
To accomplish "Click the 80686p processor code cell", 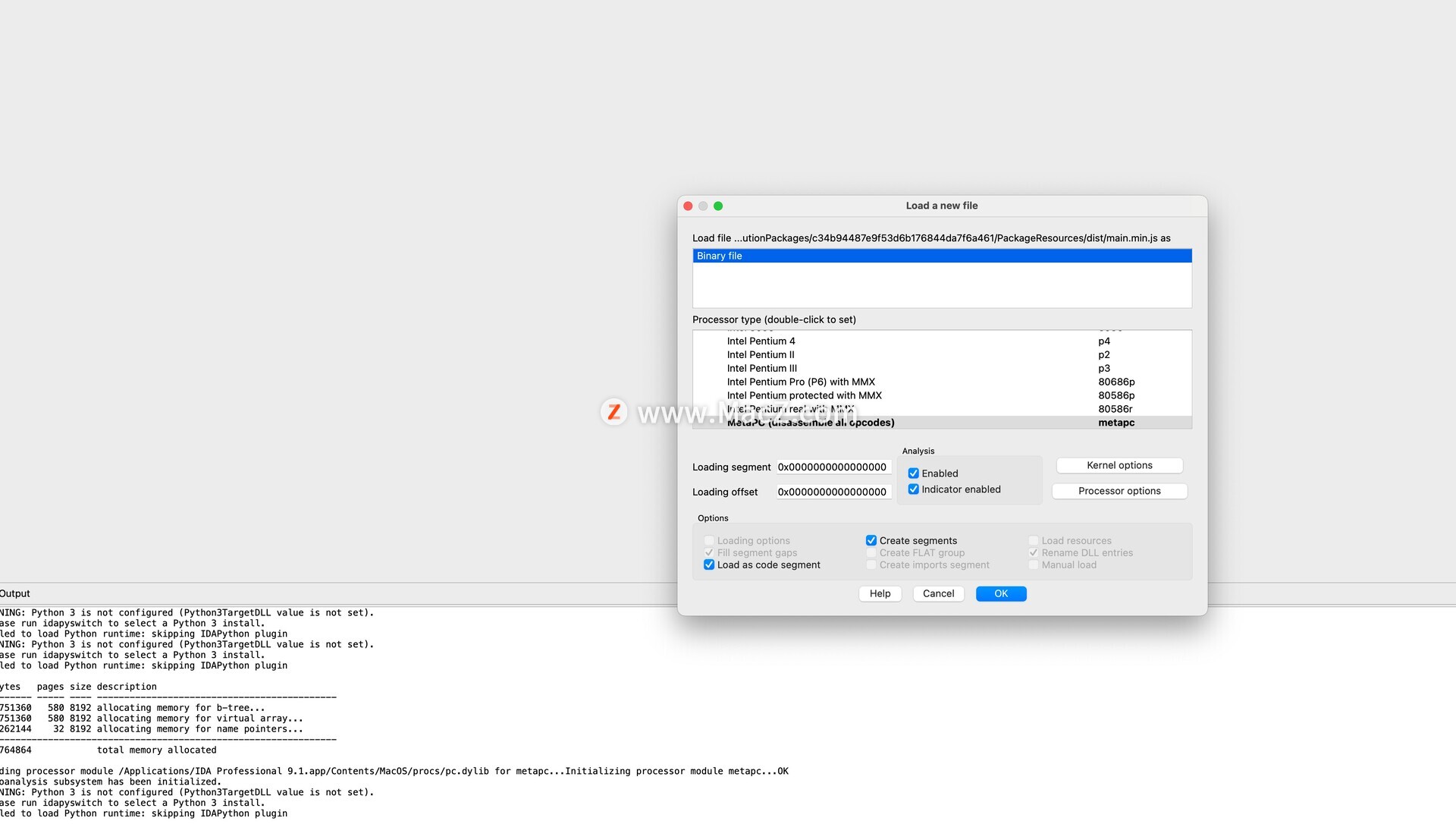I will click(1116, 382).
